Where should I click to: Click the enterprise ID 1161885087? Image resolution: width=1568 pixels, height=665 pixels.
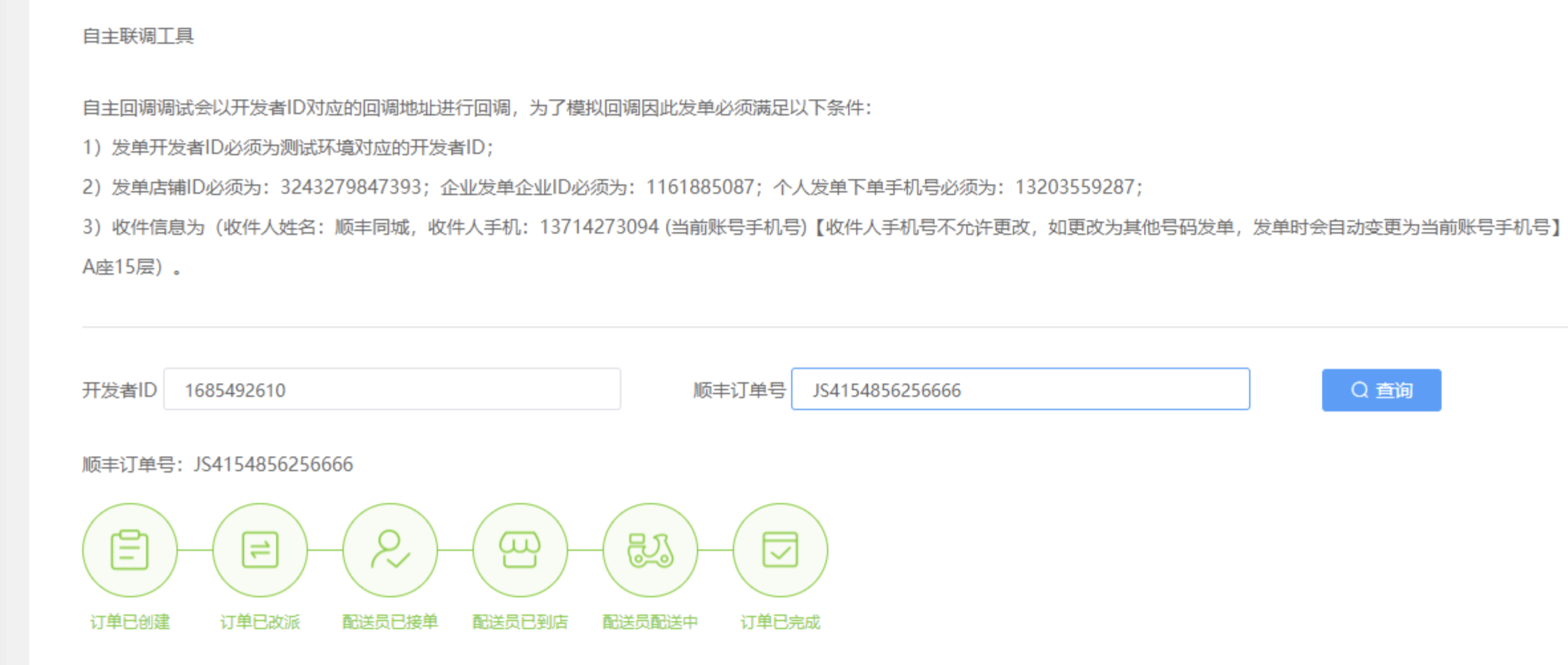click(x=700, y=187)
